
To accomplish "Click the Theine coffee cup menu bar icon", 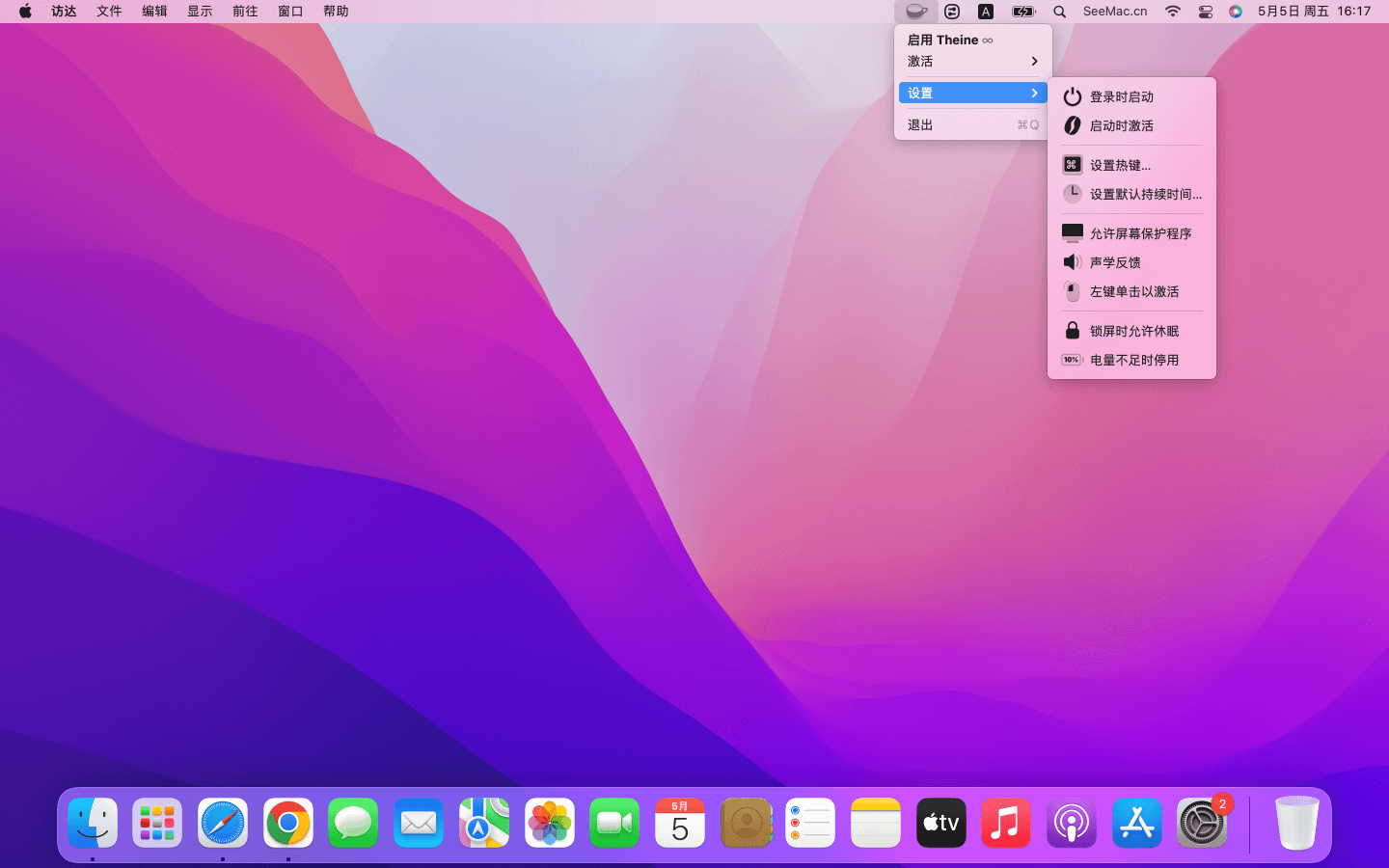I will pyautogui.click(x=915, y=12).
